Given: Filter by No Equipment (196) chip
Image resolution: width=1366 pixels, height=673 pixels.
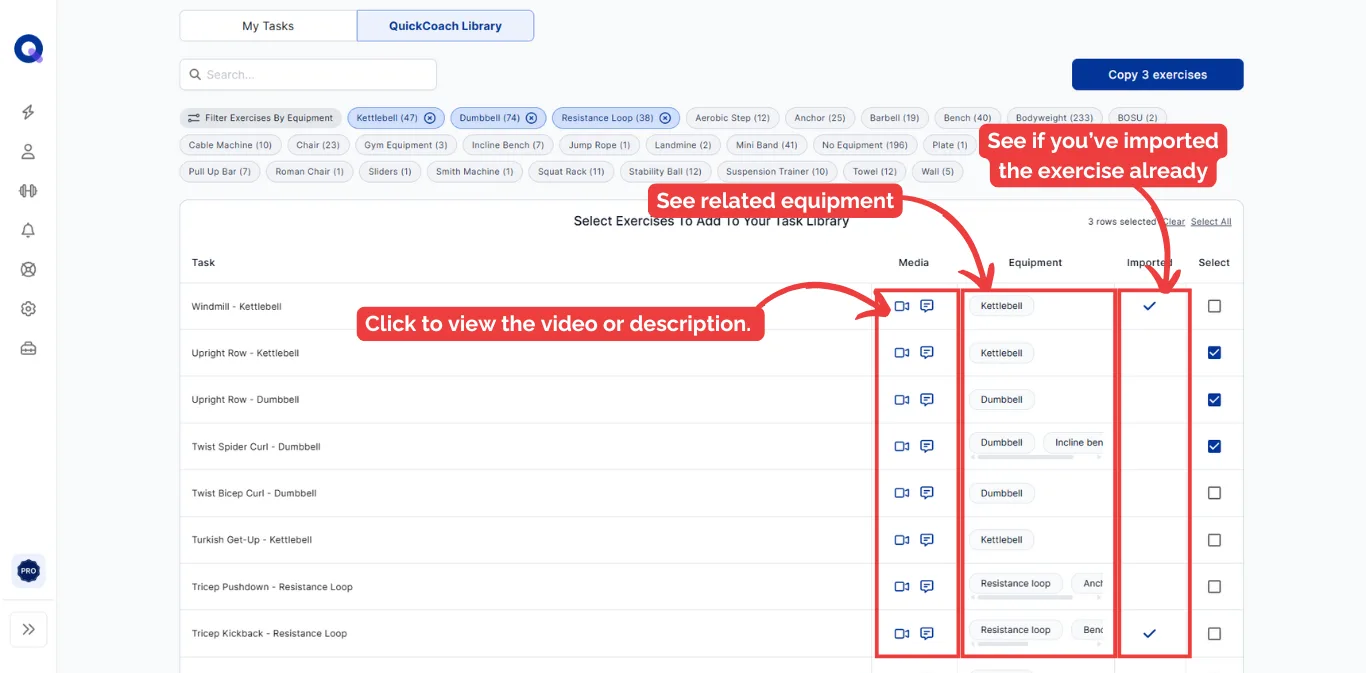Looking at the screenshot, I should 864,145.
